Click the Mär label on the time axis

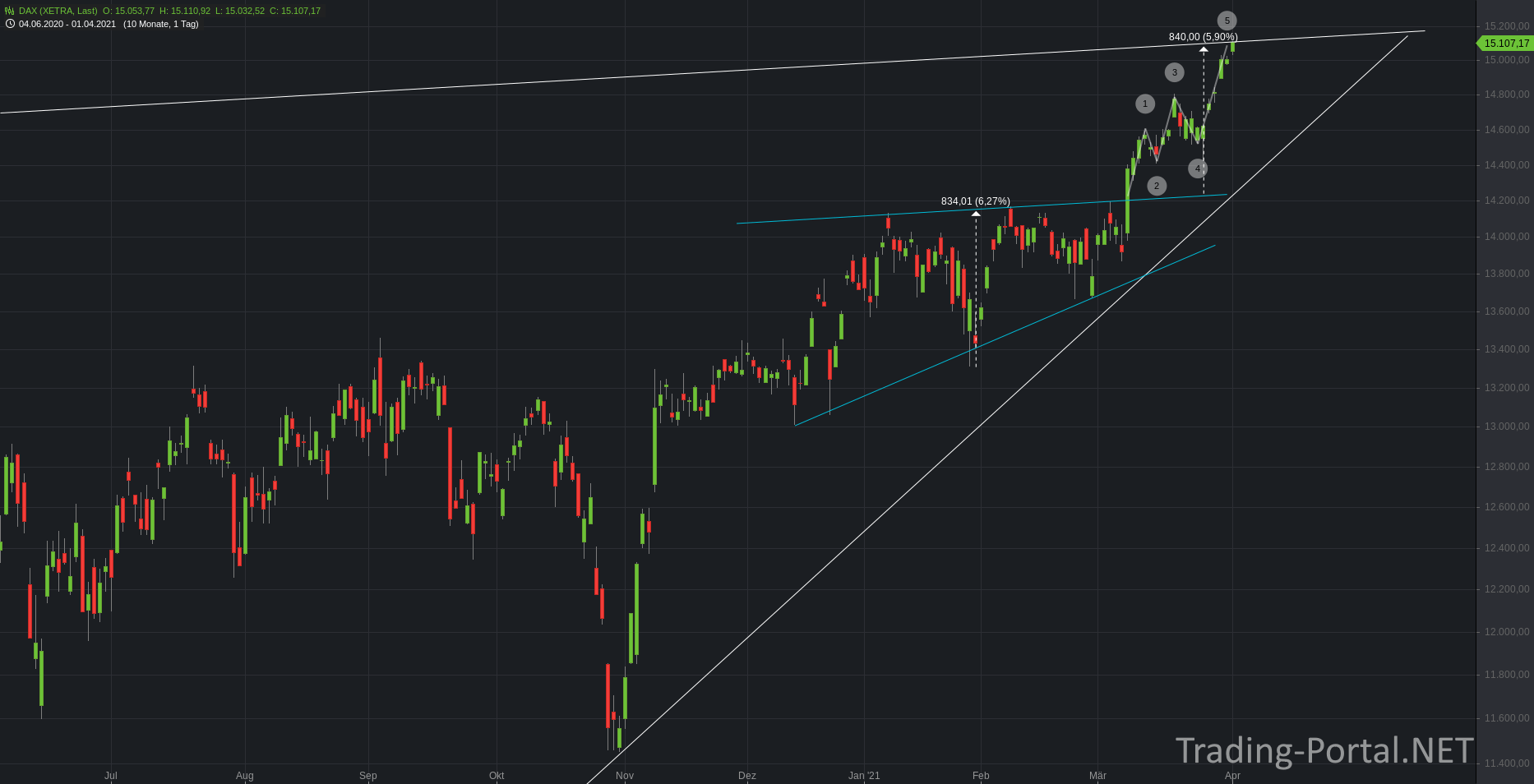click(x=1097, y=775)
